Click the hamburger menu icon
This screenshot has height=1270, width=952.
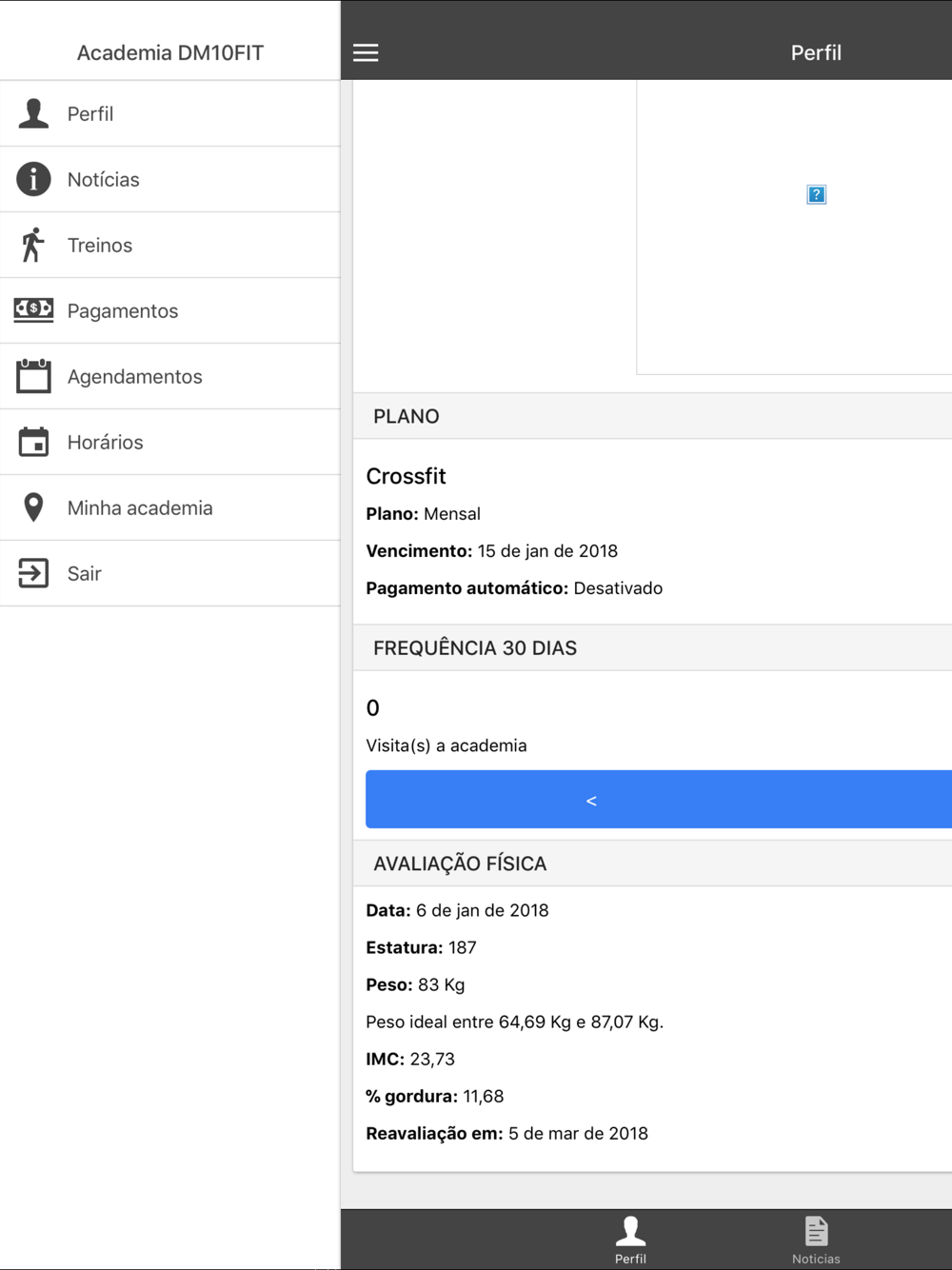tap(366, 52)
